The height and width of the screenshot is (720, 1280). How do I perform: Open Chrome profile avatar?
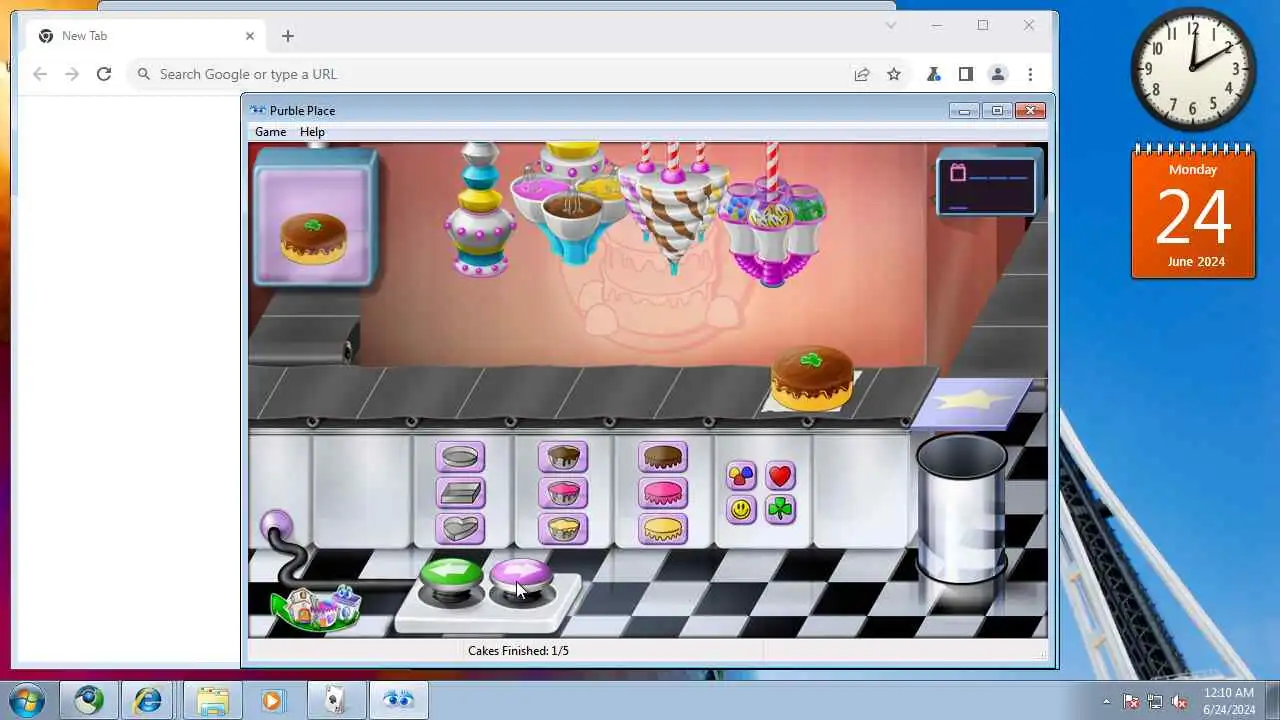(998, 74)
